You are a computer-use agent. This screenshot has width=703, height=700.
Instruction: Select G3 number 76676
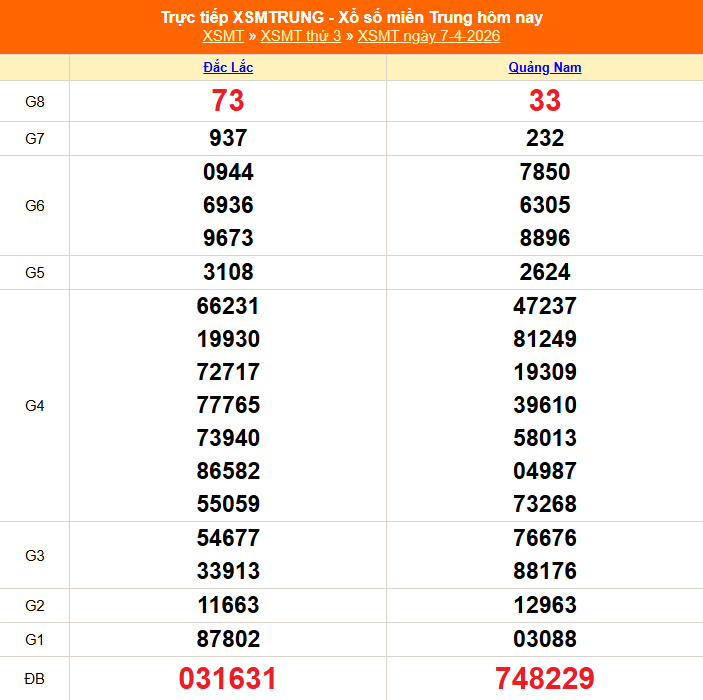tap(545, 538)
